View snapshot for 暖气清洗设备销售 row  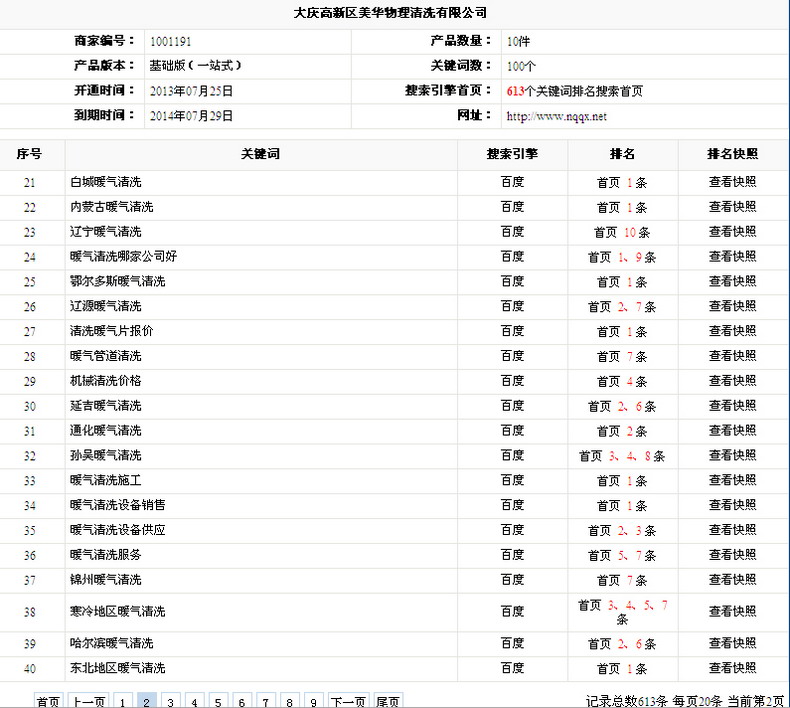pyautogui.click(x=733, y=505)
